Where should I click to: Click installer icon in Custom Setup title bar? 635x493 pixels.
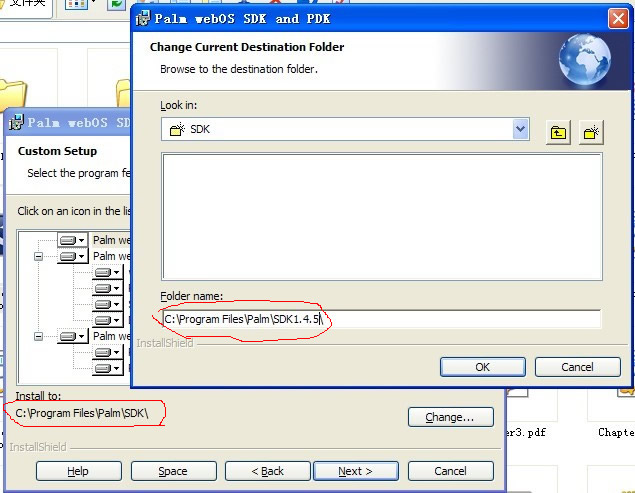(16, 122)
